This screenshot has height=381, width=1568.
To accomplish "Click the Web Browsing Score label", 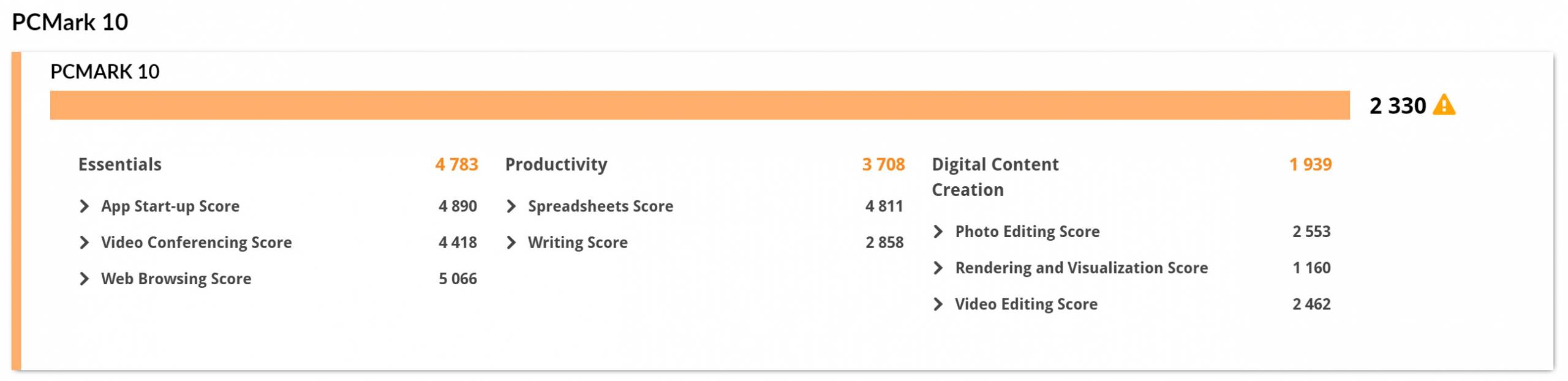I will pyautogui.click(x=176, y=279).
